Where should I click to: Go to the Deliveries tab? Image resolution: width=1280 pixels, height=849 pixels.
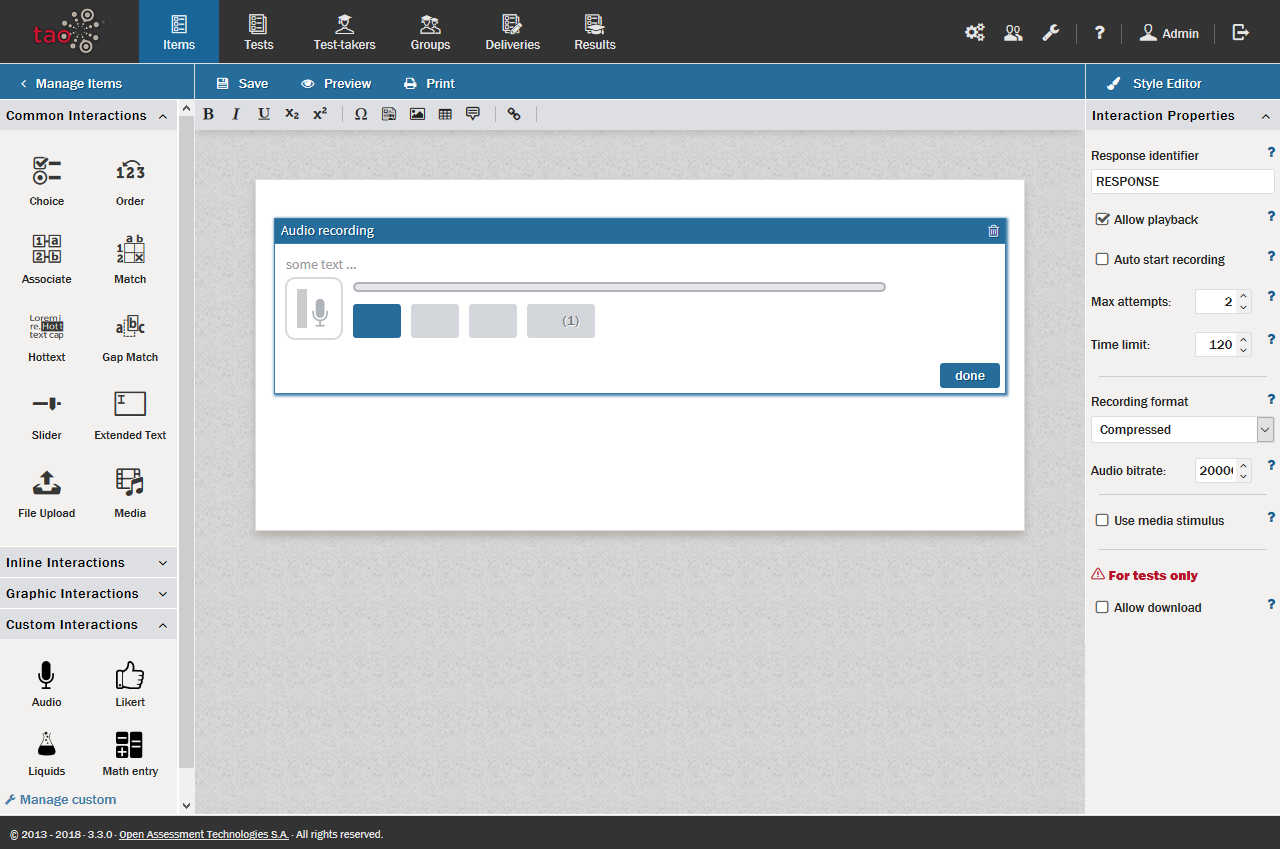coord(512,32)
